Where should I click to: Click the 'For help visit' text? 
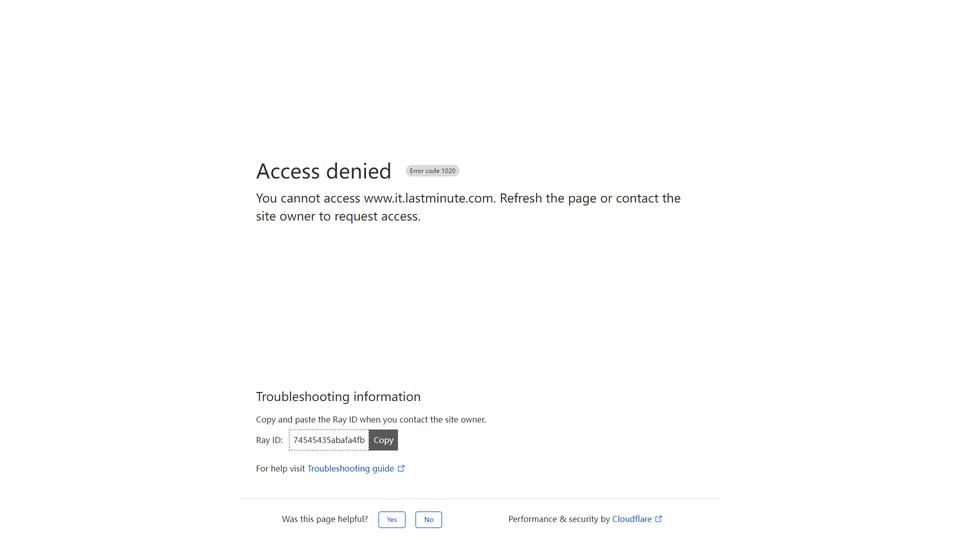(x=280, y=468)
